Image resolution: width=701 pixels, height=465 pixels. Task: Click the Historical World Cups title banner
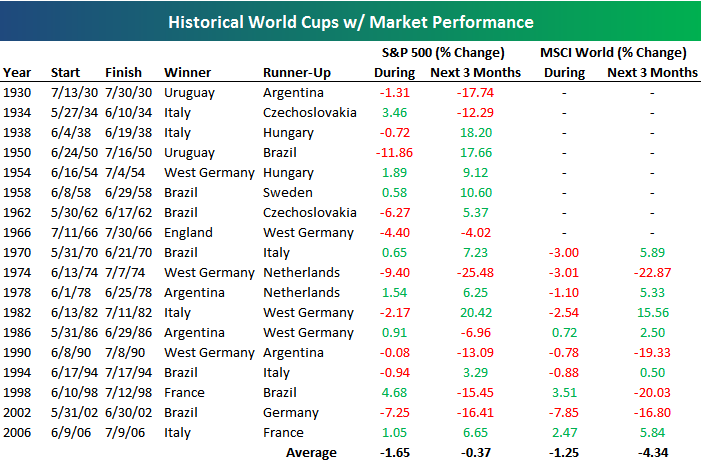pyautogui.click(x=350, y=21)
